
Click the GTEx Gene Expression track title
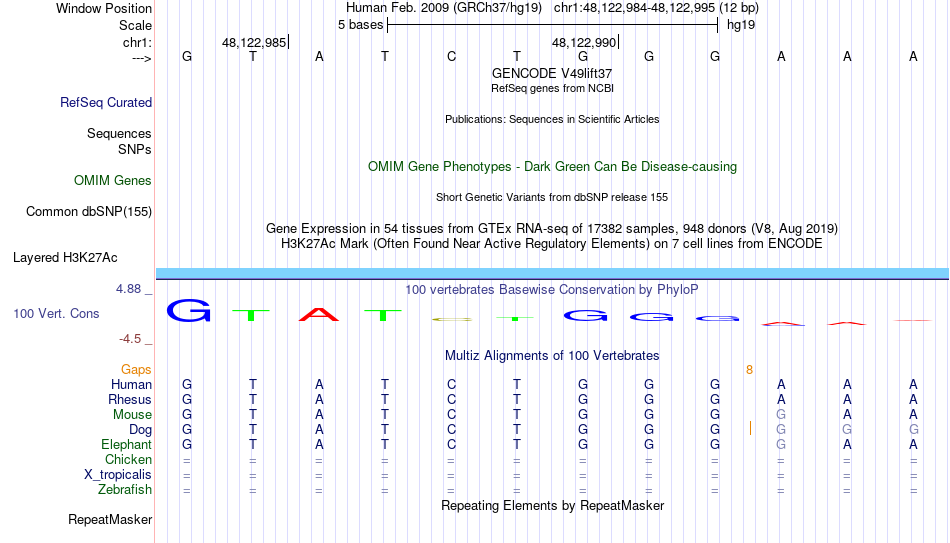552,228
